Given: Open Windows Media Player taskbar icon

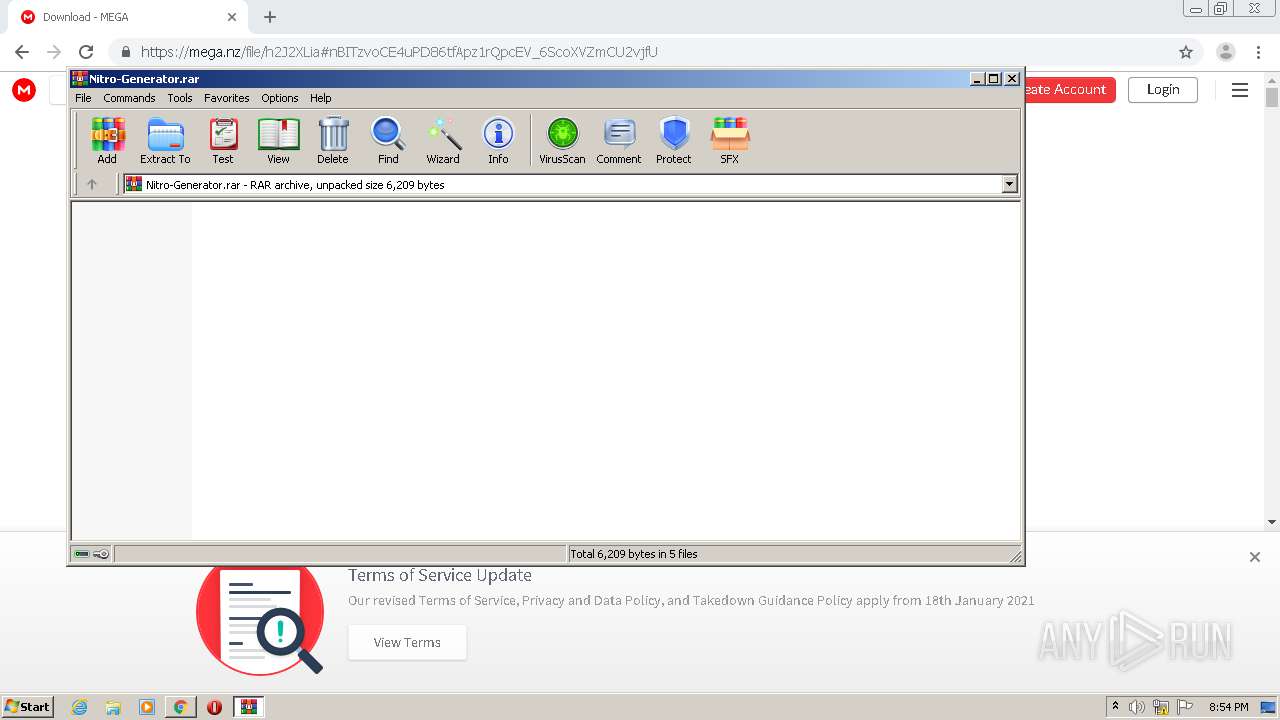Looking at the screenshot, I should point(147,707).
